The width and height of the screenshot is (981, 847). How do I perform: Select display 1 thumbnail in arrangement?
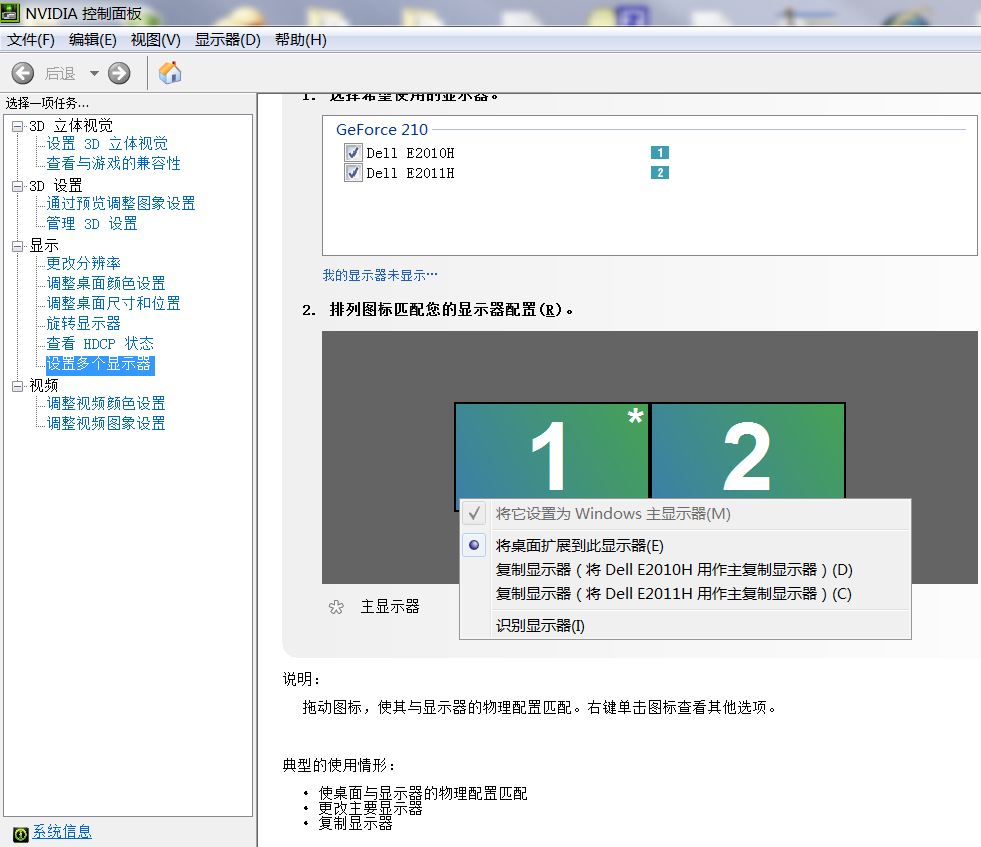coord(551,450)
